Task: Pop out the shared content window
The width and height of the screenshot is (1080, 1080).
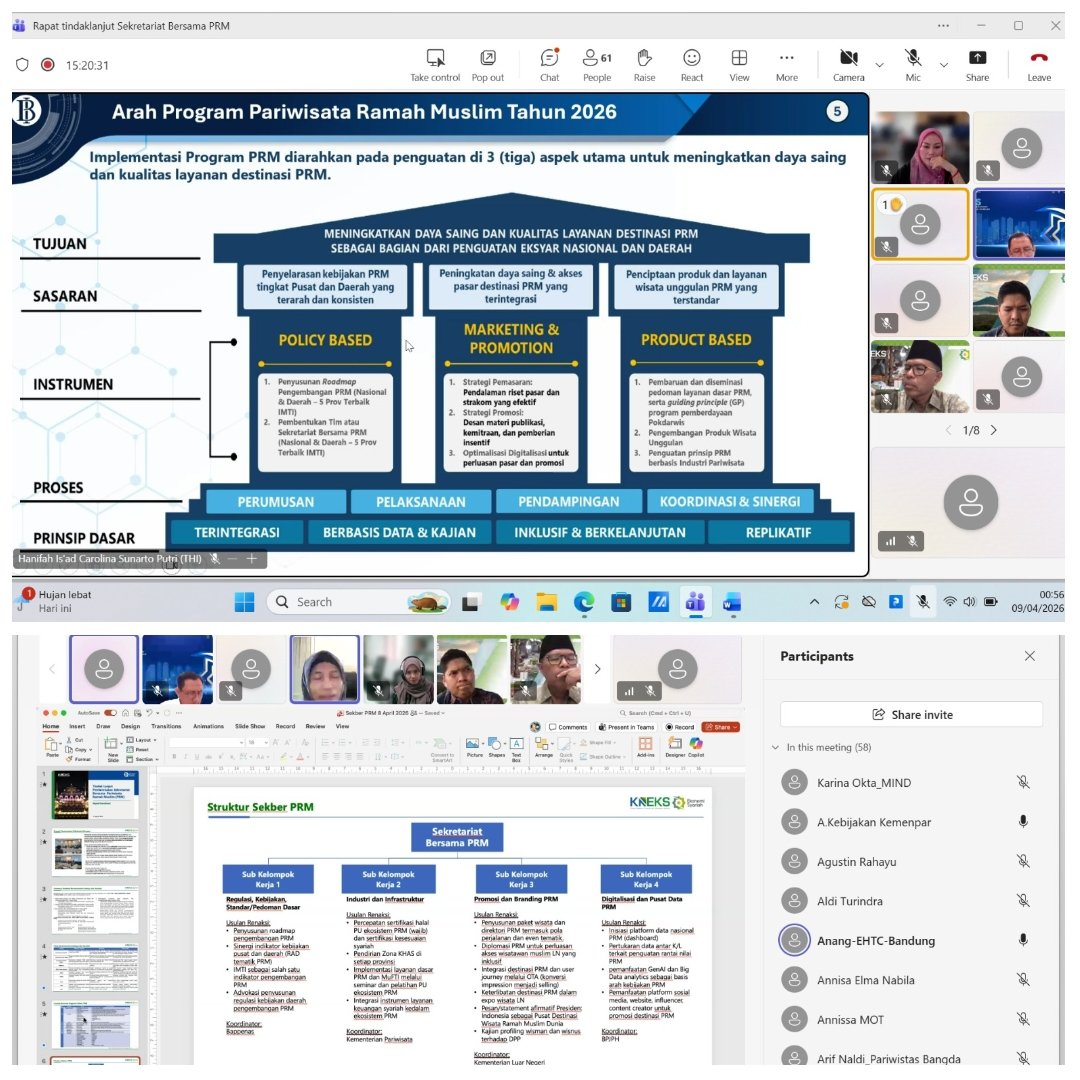Action: coord(488,64)
